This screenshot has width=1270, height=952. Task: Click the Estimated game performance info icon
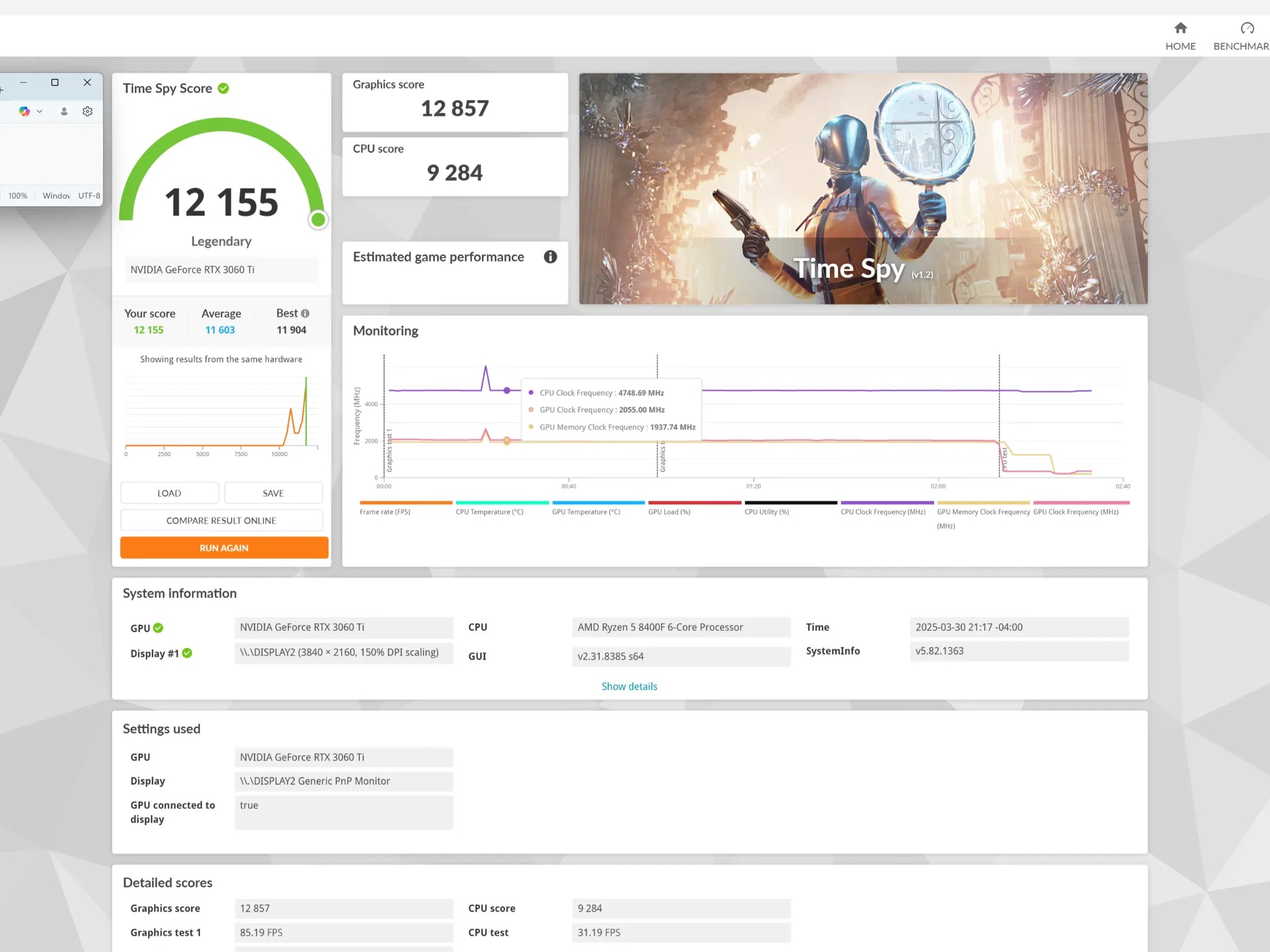[550, 257]
